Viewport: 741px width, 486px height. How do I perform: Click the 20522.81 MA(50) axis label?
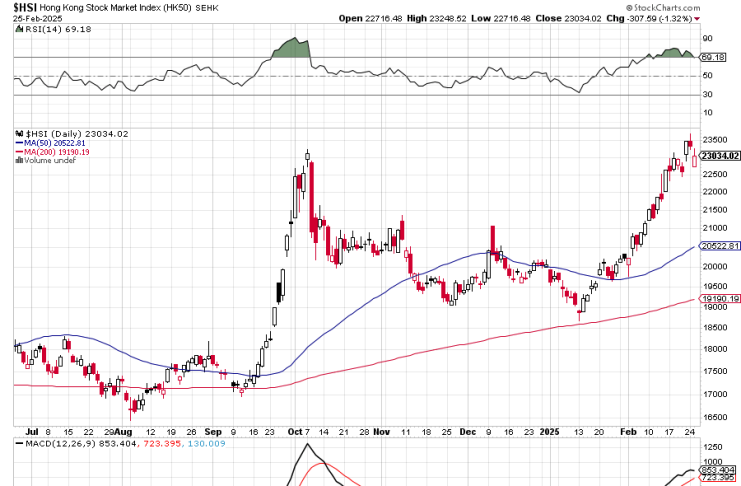click(720, 246)
